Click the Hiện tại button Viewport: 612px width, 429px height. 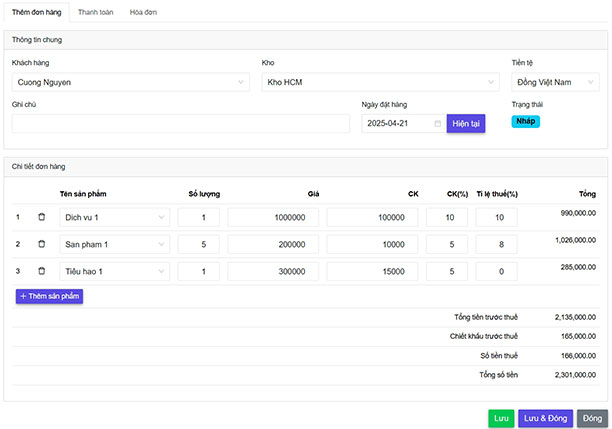click(x=466, y=123)
